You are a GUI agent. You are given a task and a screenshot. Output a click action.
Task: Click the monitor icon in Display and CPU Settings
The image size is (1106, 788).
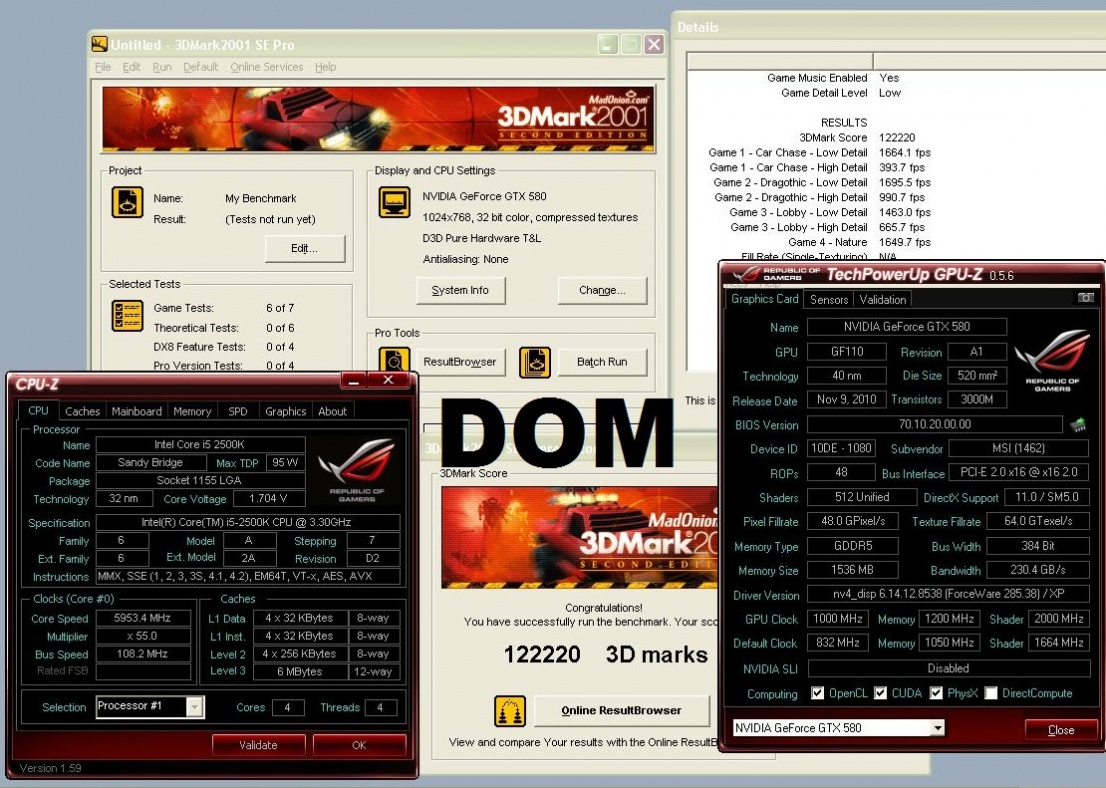pyautogui.click(x=394, y=202)
